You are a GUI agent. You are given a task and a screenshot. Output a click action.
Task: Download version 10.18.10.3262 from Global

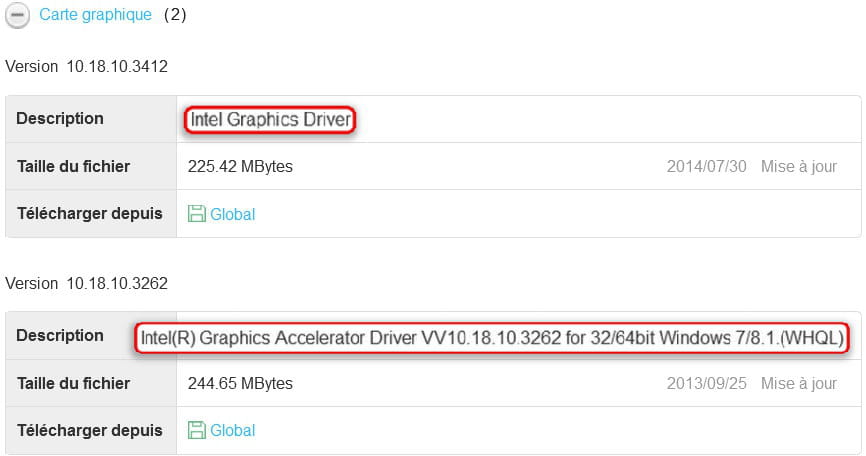(x=233, y=431)
